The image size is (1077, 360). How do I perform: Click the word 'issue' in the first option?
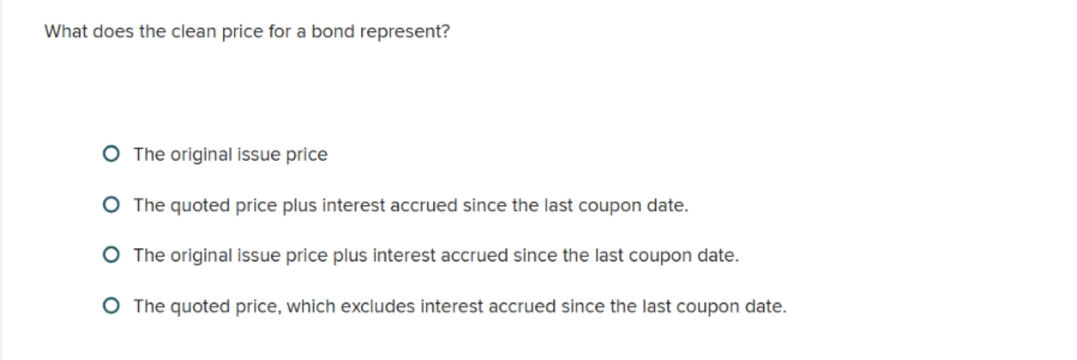tap(258, 155)
